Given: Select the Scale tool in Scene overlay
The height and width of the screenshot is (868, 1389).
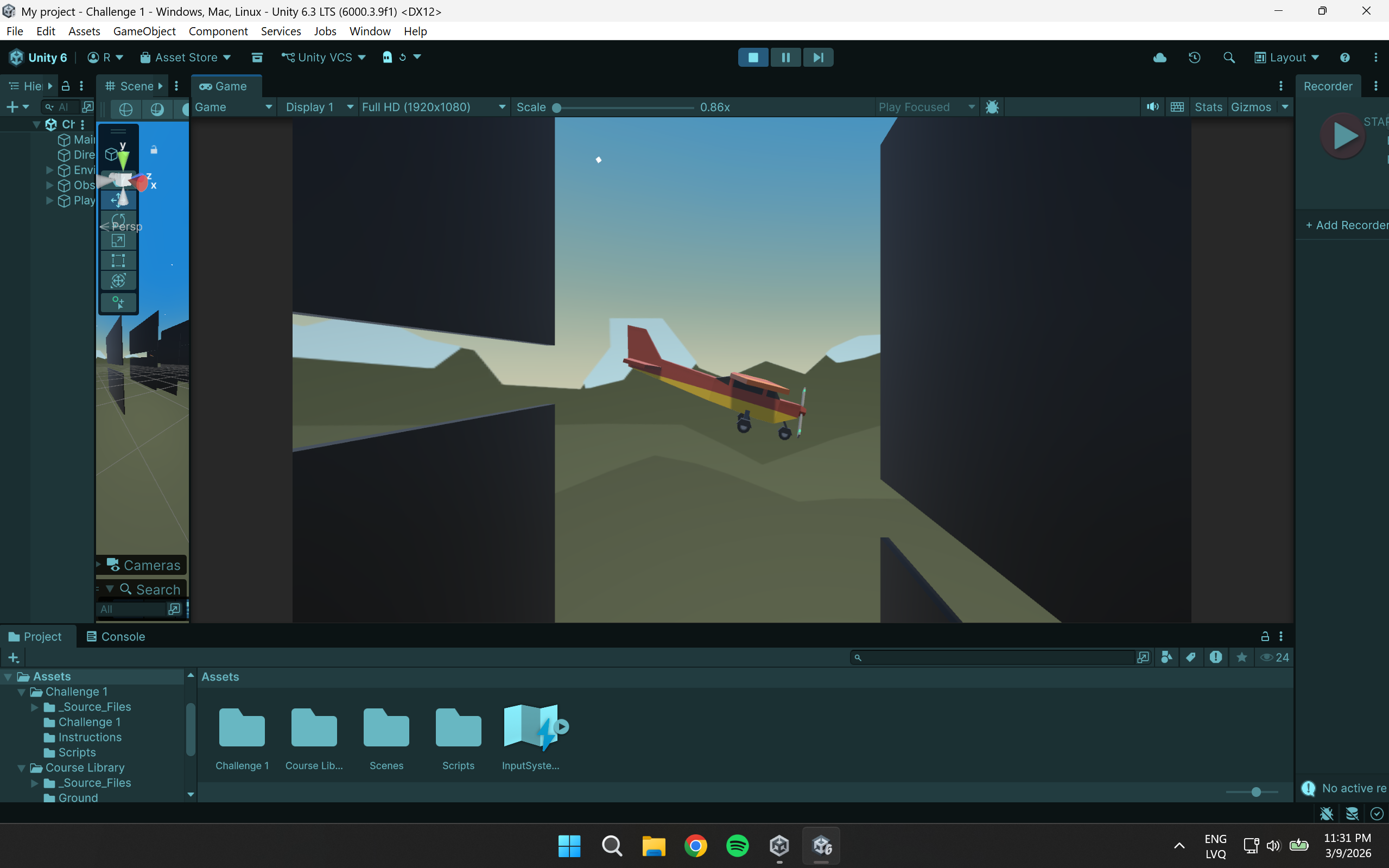Looking at the screenshot, I should point(118,241).
